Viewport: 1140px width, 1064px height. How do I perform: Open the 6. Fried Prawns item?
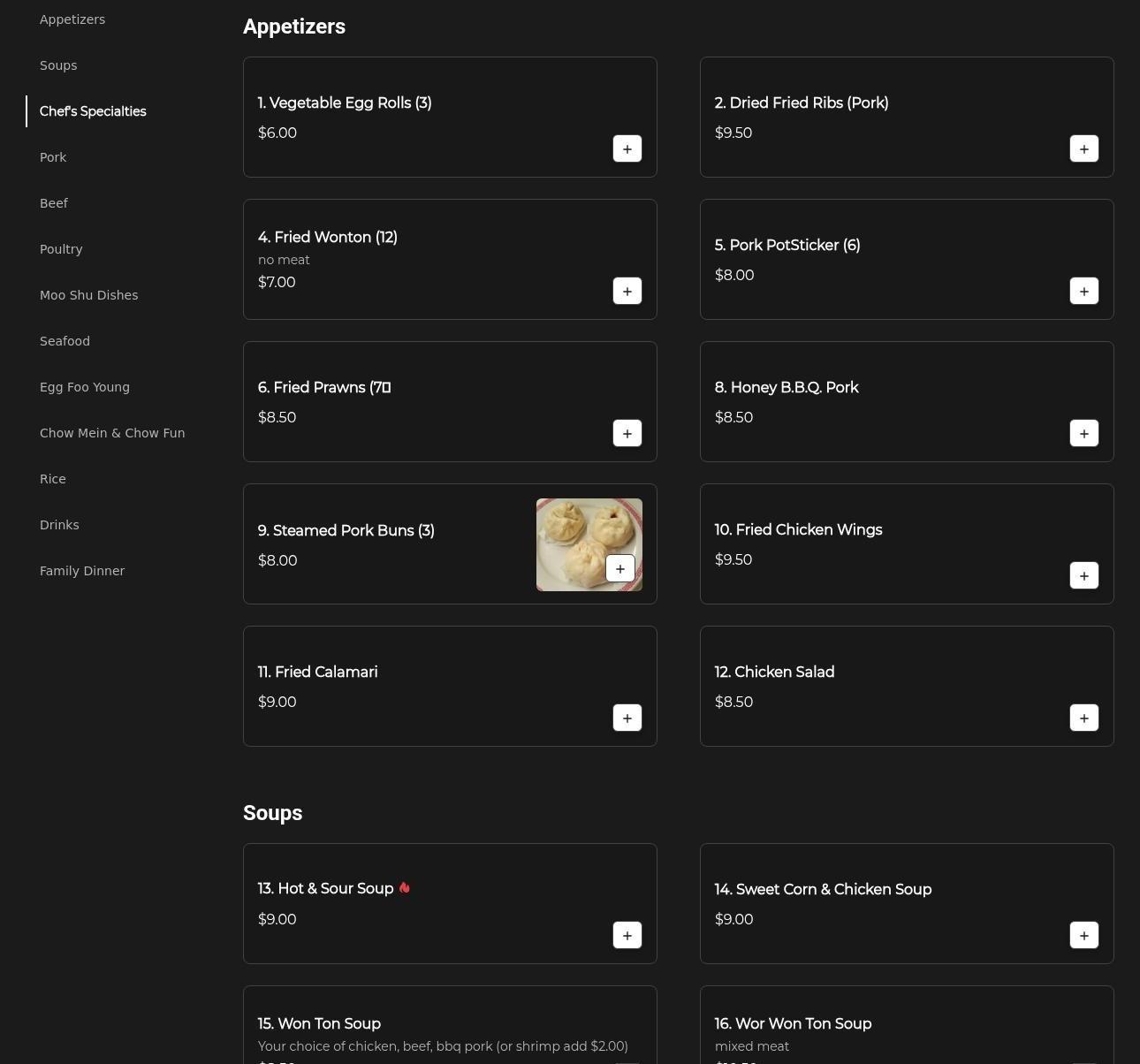[450, 402]
